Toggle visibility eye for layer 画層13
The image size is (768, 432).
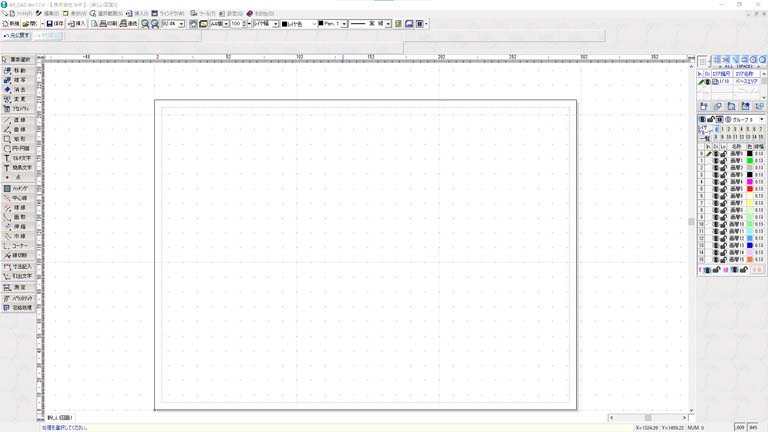(716, 245)
